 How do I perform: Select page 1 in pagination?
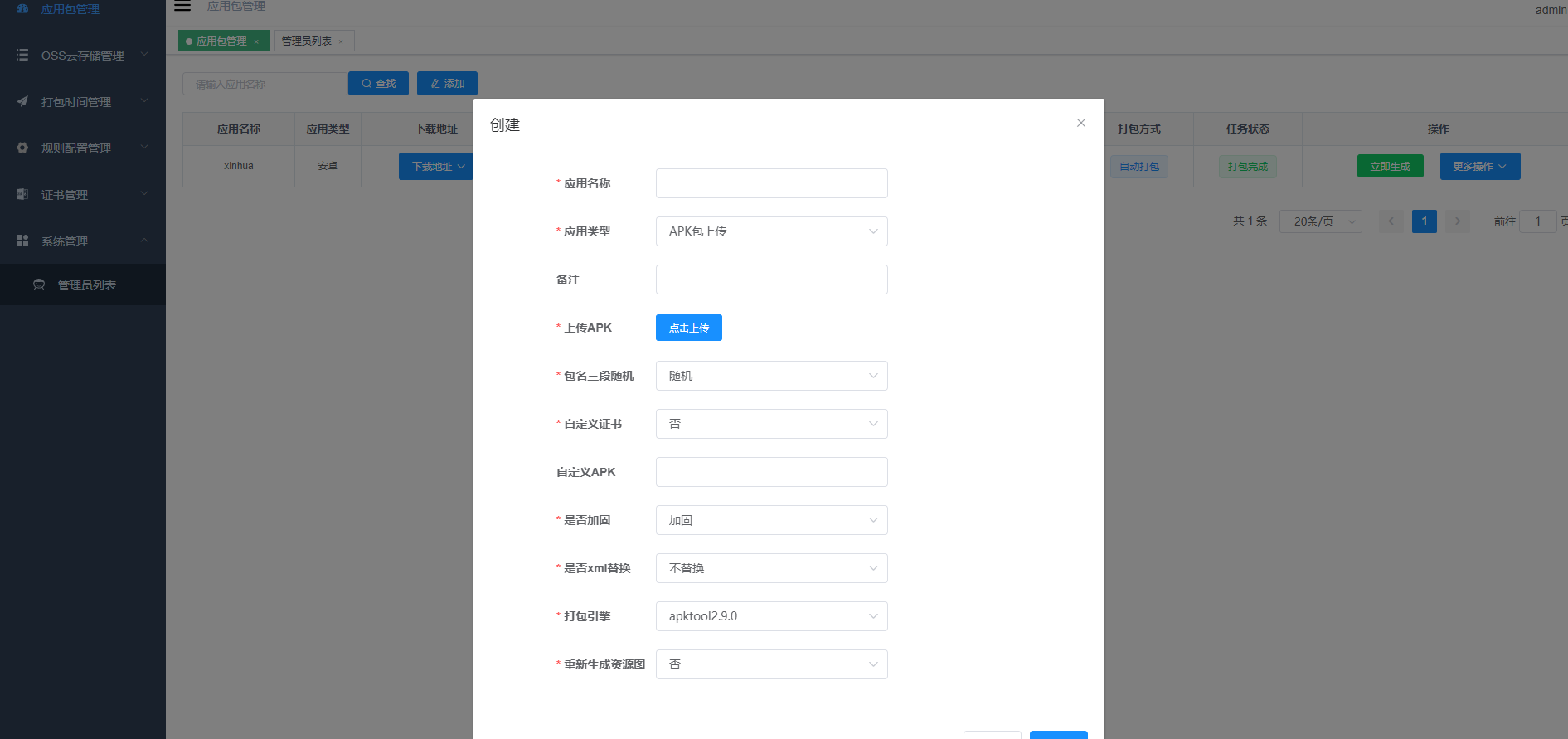click(x=1425, y=221)
